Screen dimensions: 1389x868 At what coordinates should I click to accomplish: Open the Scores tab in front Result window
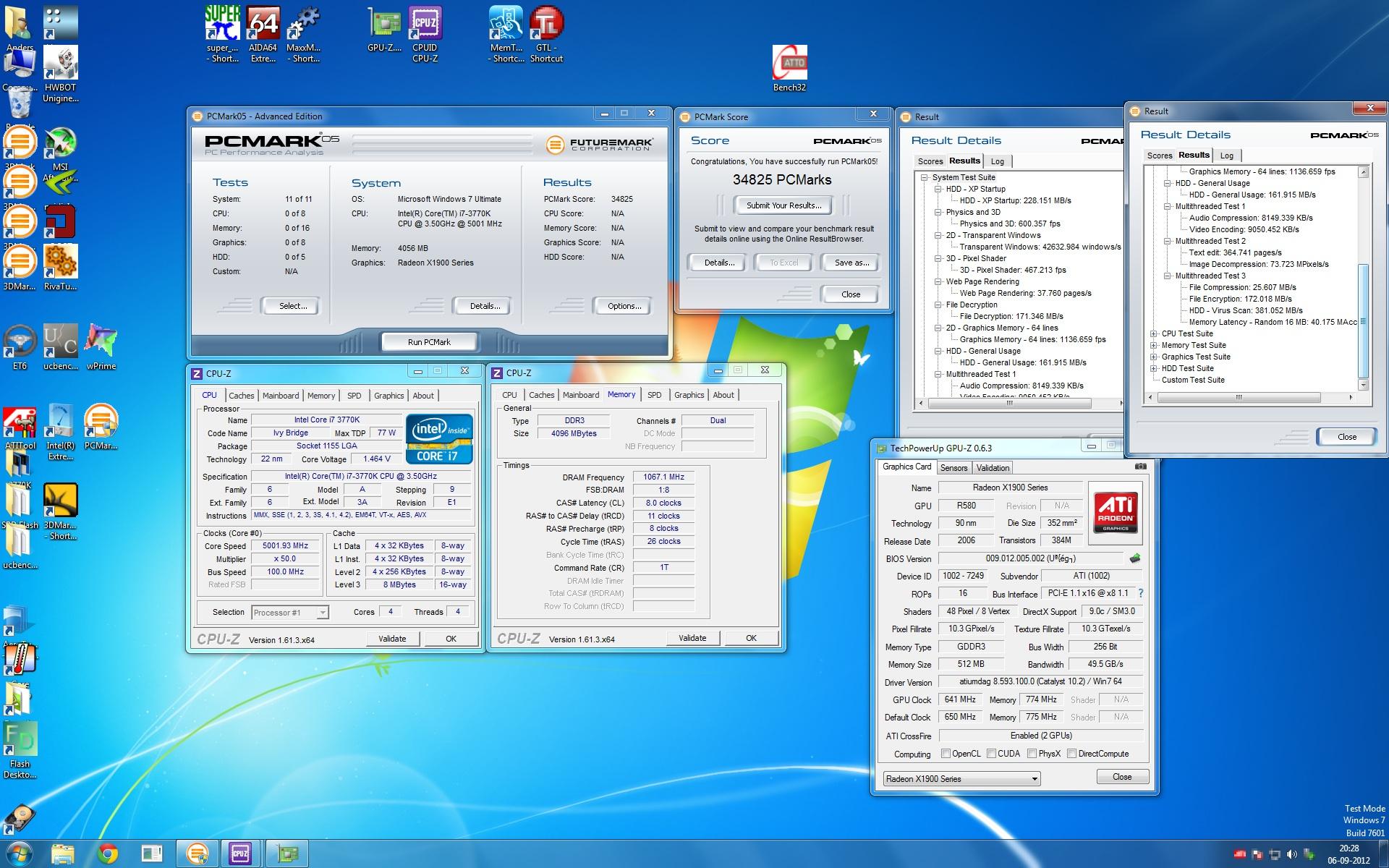tap(1159, 156)
